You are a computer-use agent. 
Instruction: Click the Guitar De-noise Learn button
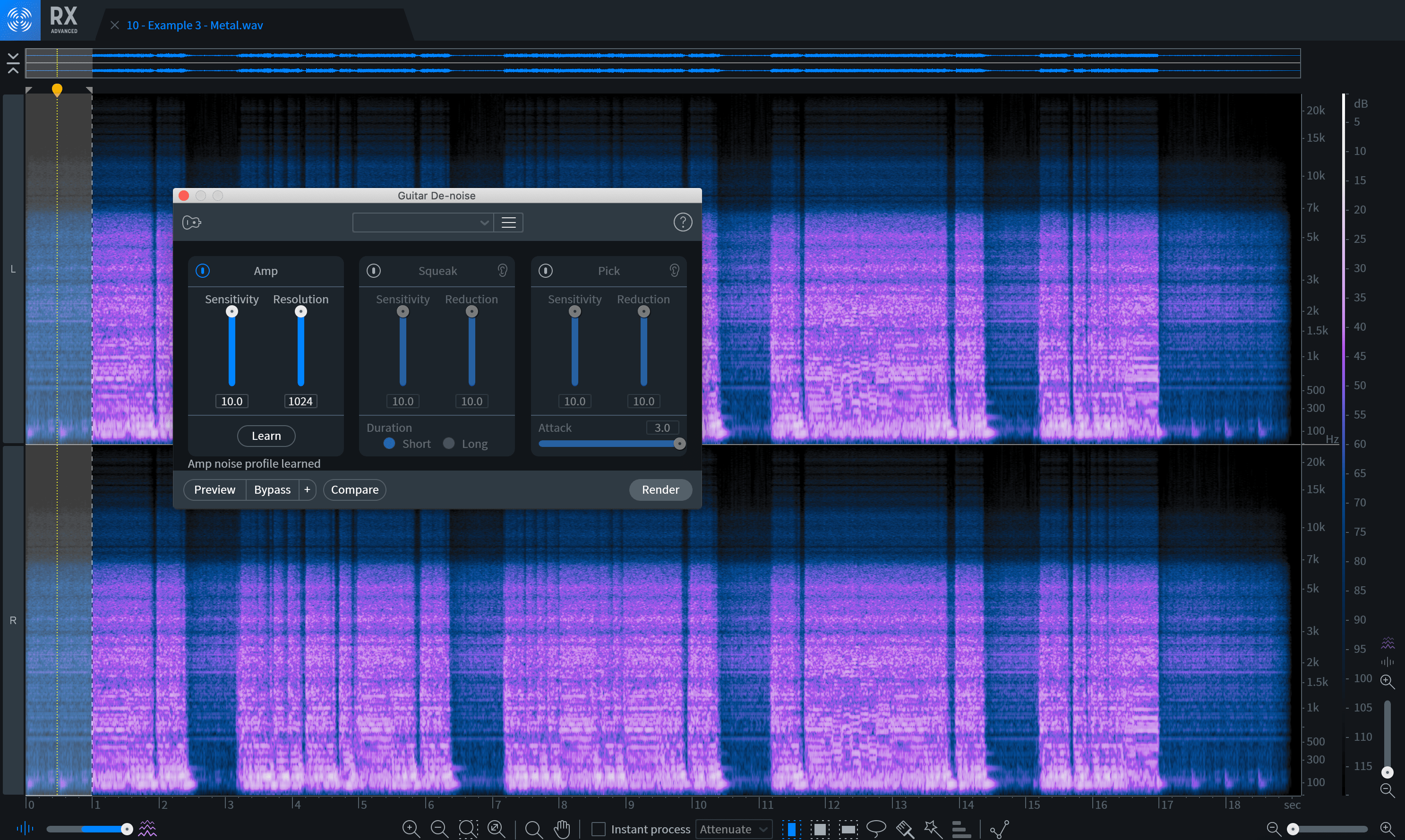265,435
